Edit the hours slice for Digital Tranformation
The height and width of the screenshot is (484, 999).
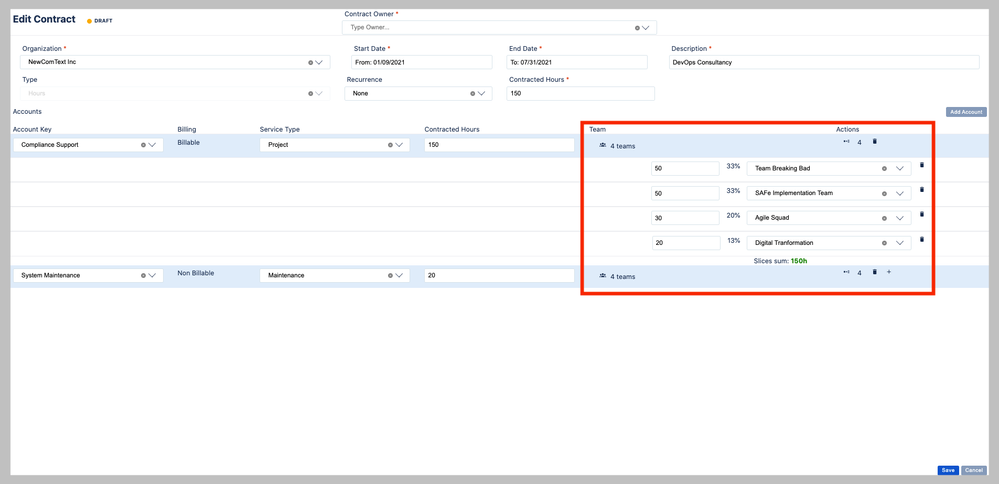click(x=686, y=243)
